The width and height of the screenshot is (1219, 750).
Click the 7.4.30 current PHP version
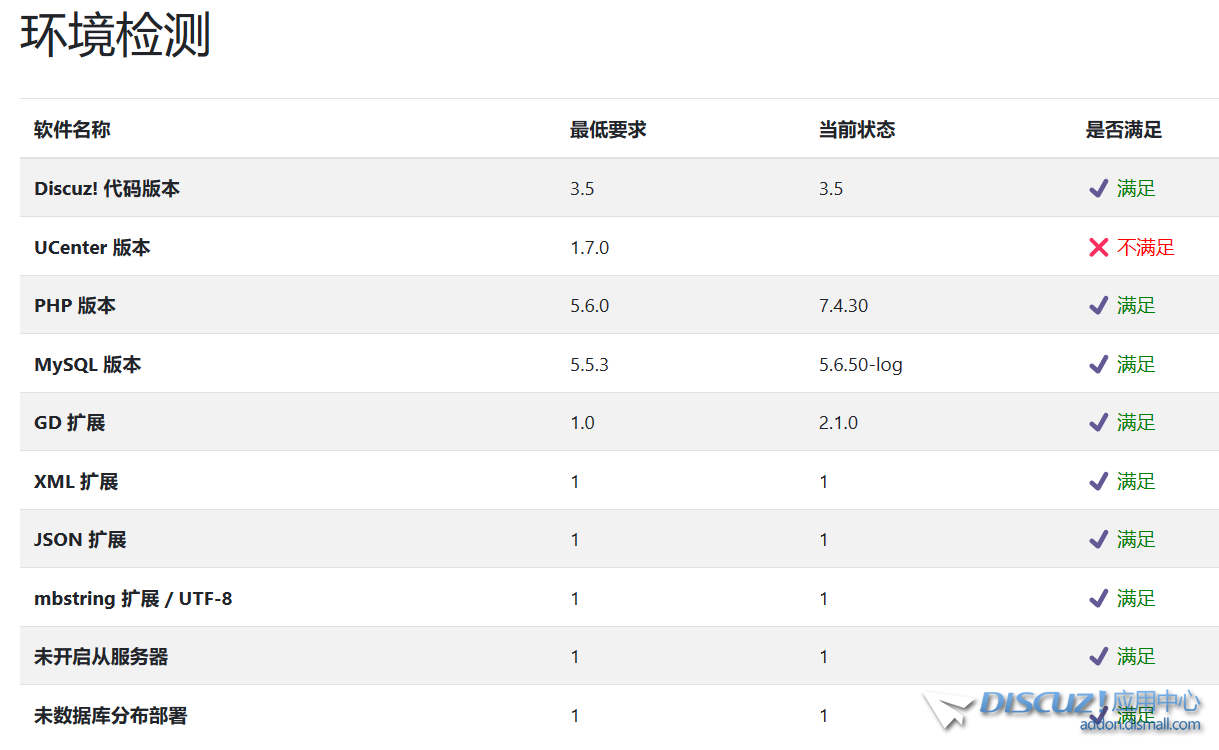click(x=843, y=305)
